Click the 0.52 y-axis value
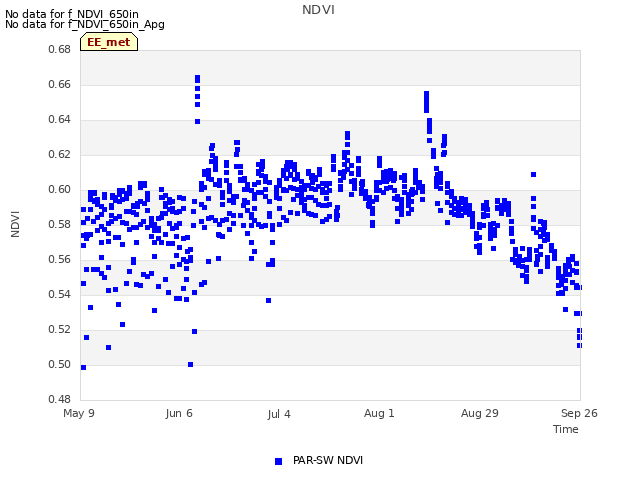The width and height of the screenshot is (640, 480). (x=60, y=329)
